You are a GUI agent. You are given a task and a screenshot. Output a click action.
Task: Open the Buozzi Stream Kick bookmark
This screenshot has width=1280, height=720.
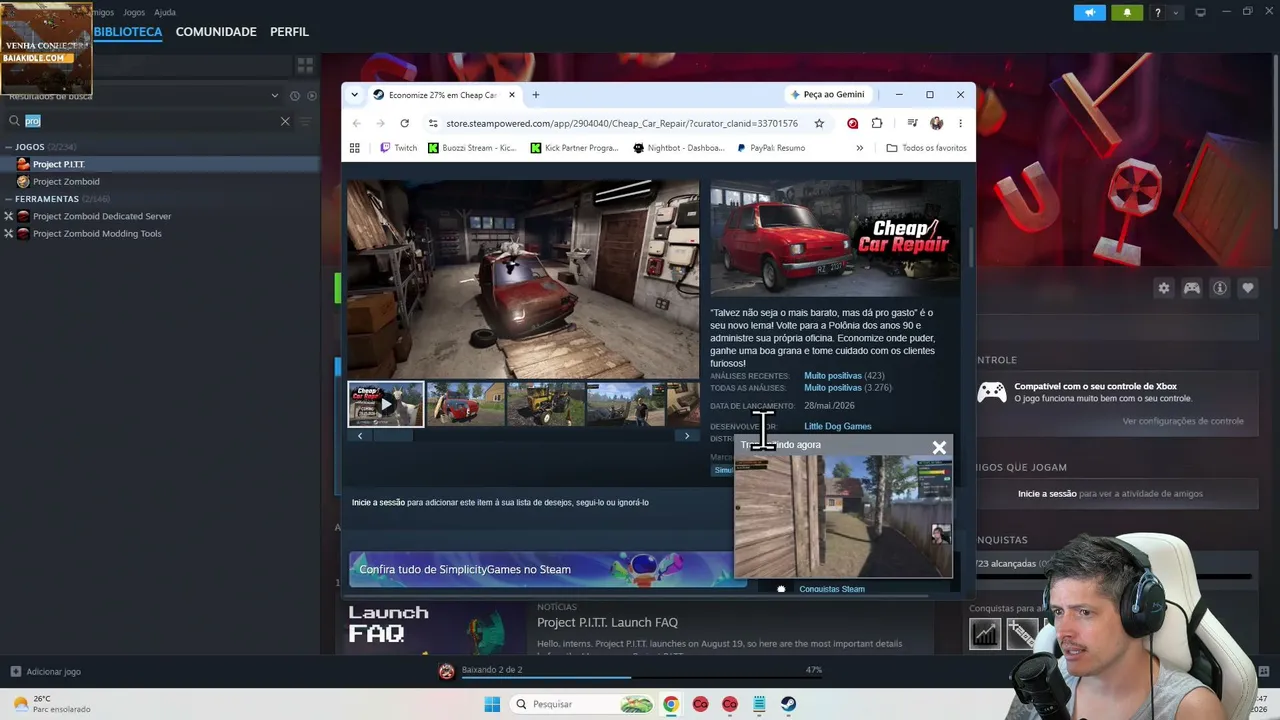[x=472, y=148]
